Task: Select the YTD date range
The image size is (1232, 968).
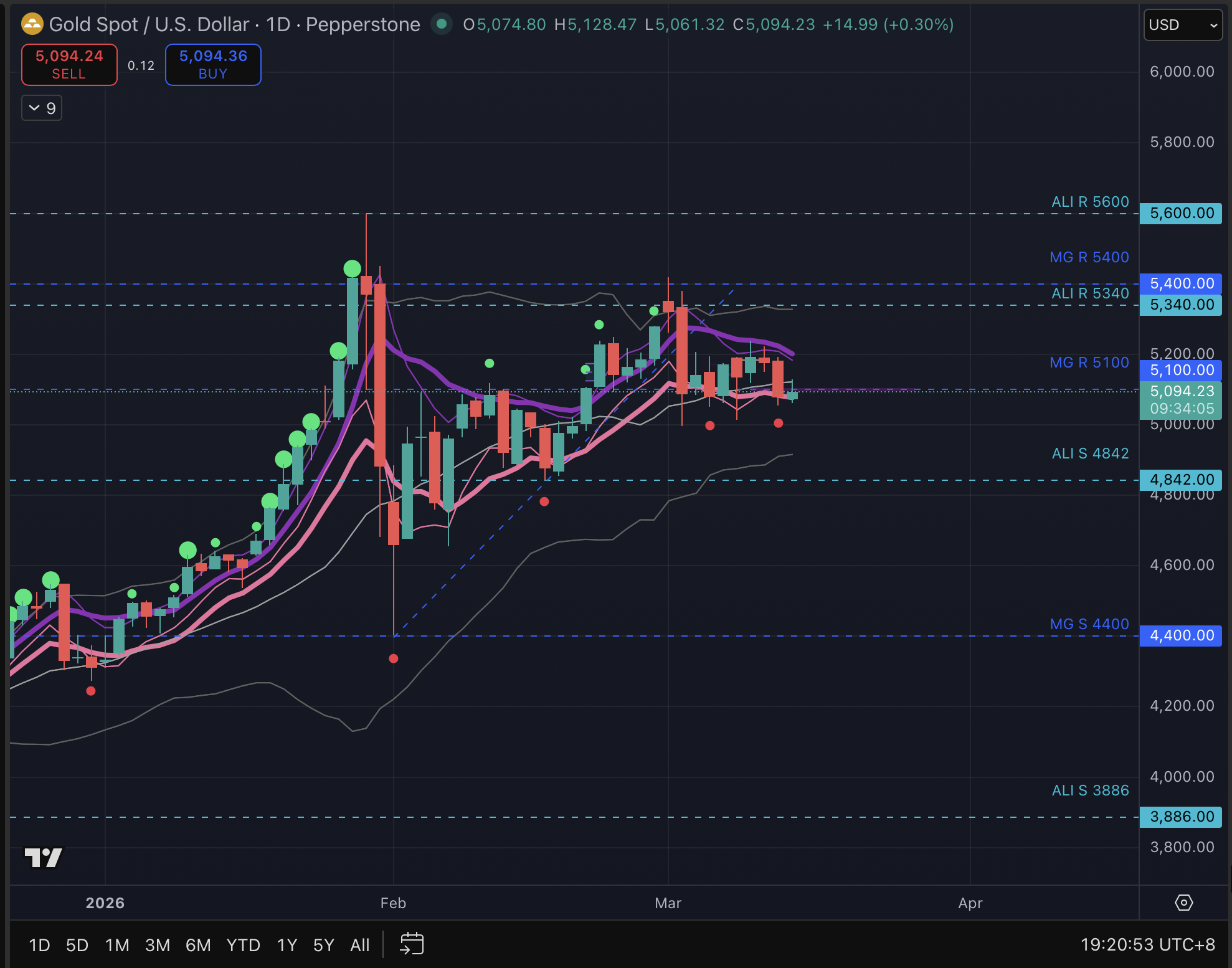Action: coord(243,945)
